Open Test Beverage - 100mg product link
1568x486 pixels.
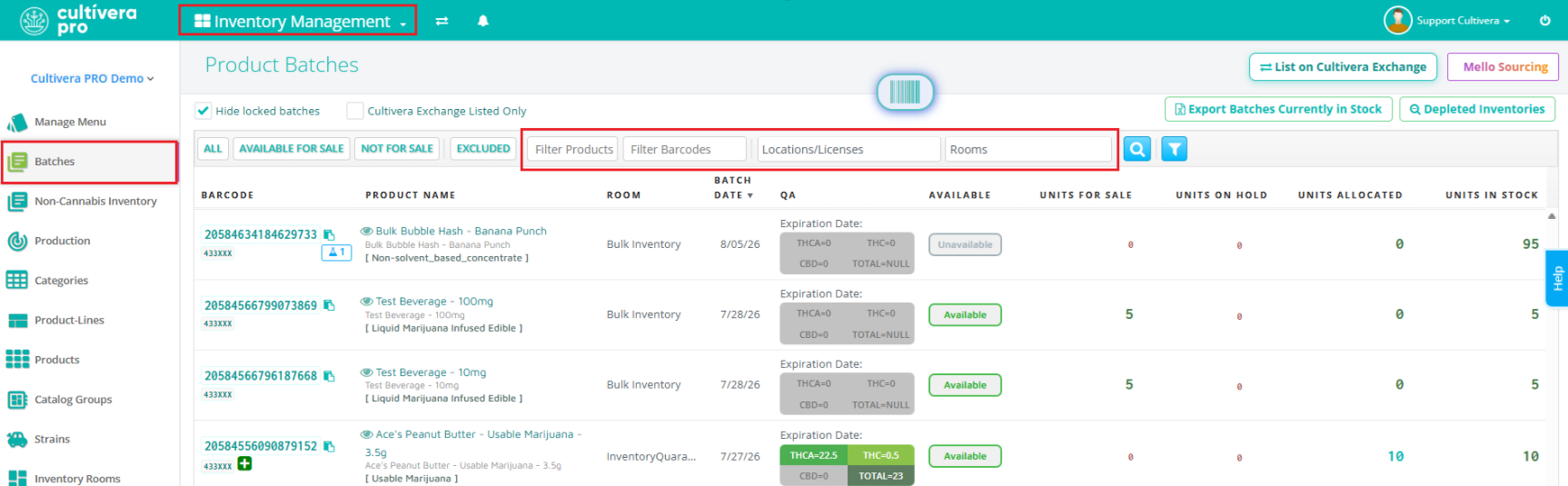point(434,302)
